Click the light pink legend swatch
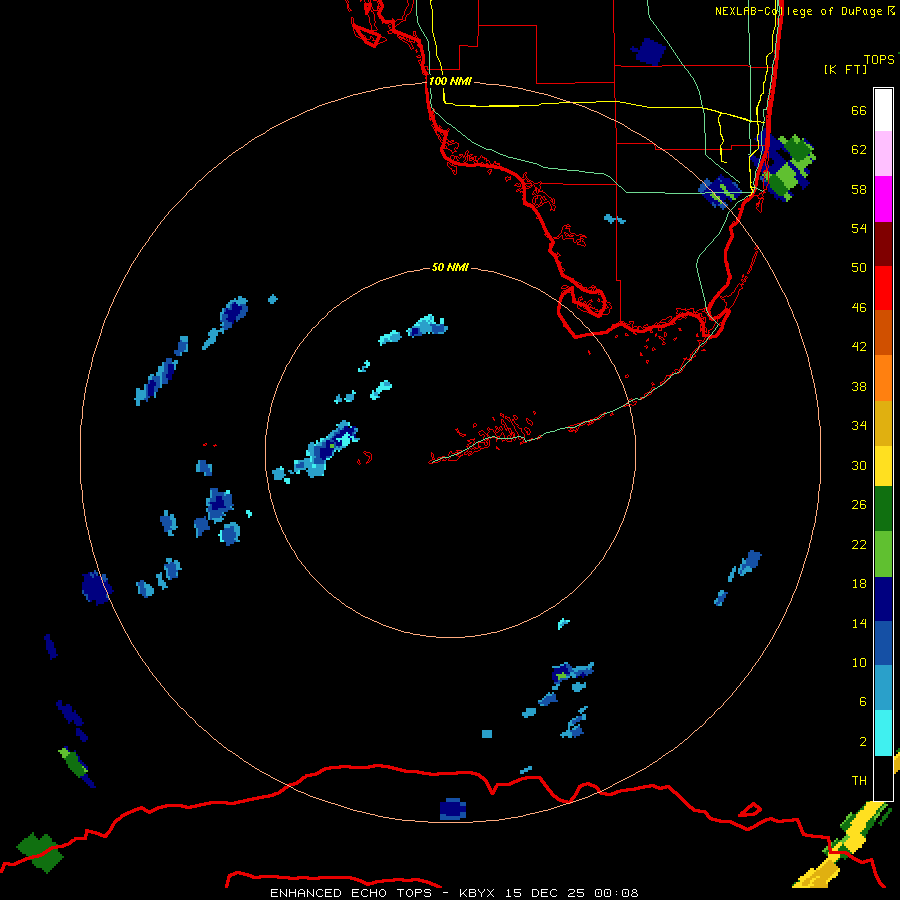The width and height of the screenshot is (900, 900). click(x=883, y=153)
